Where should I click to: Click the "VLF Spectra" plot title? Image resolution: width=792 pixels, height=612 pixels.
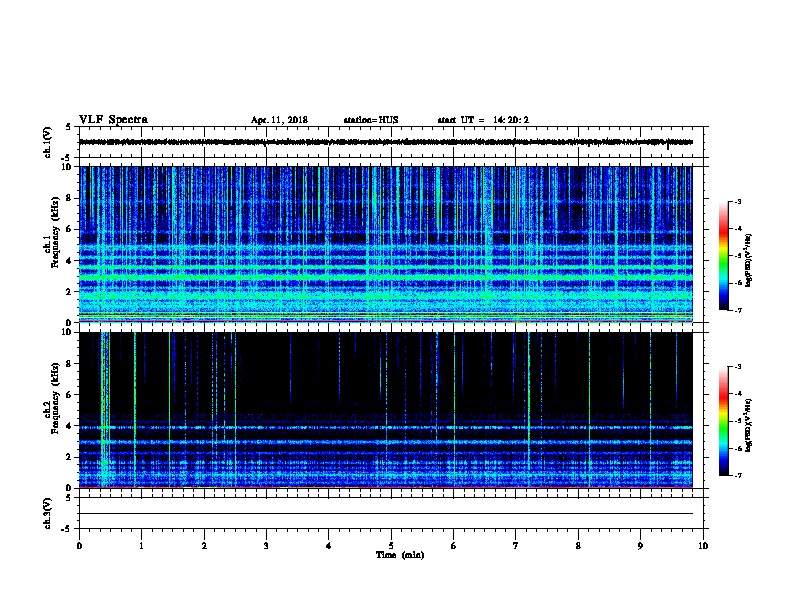click(x=113, y=120)
